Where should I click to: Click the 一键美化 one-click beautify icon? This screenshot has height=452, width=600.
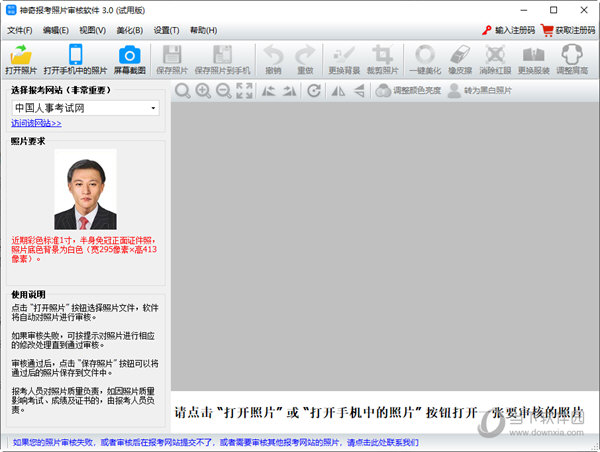pyautogui.click(x=424, y=55)
